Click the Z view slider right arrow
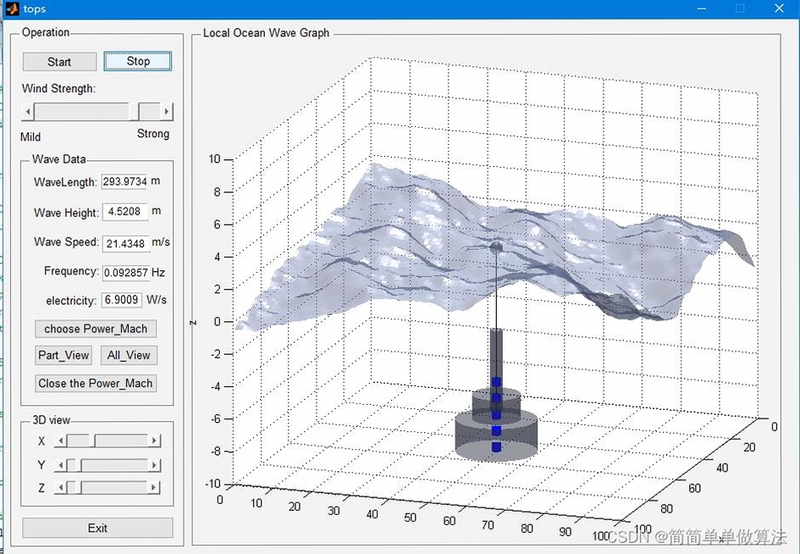 153,488
